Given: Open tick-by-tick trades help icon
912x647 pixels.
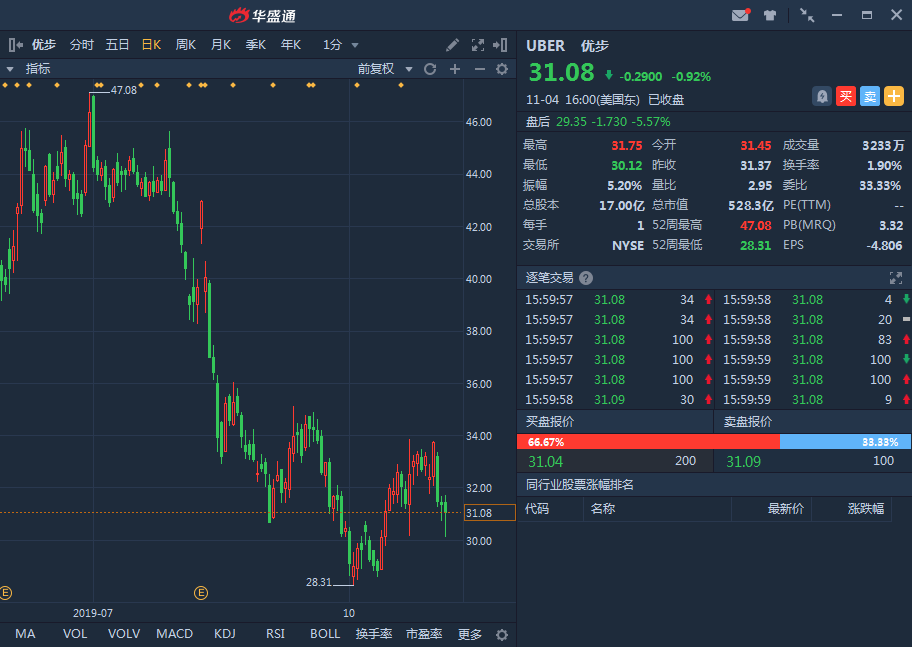Looking at the screenshot, I should (x=586, y=278).
